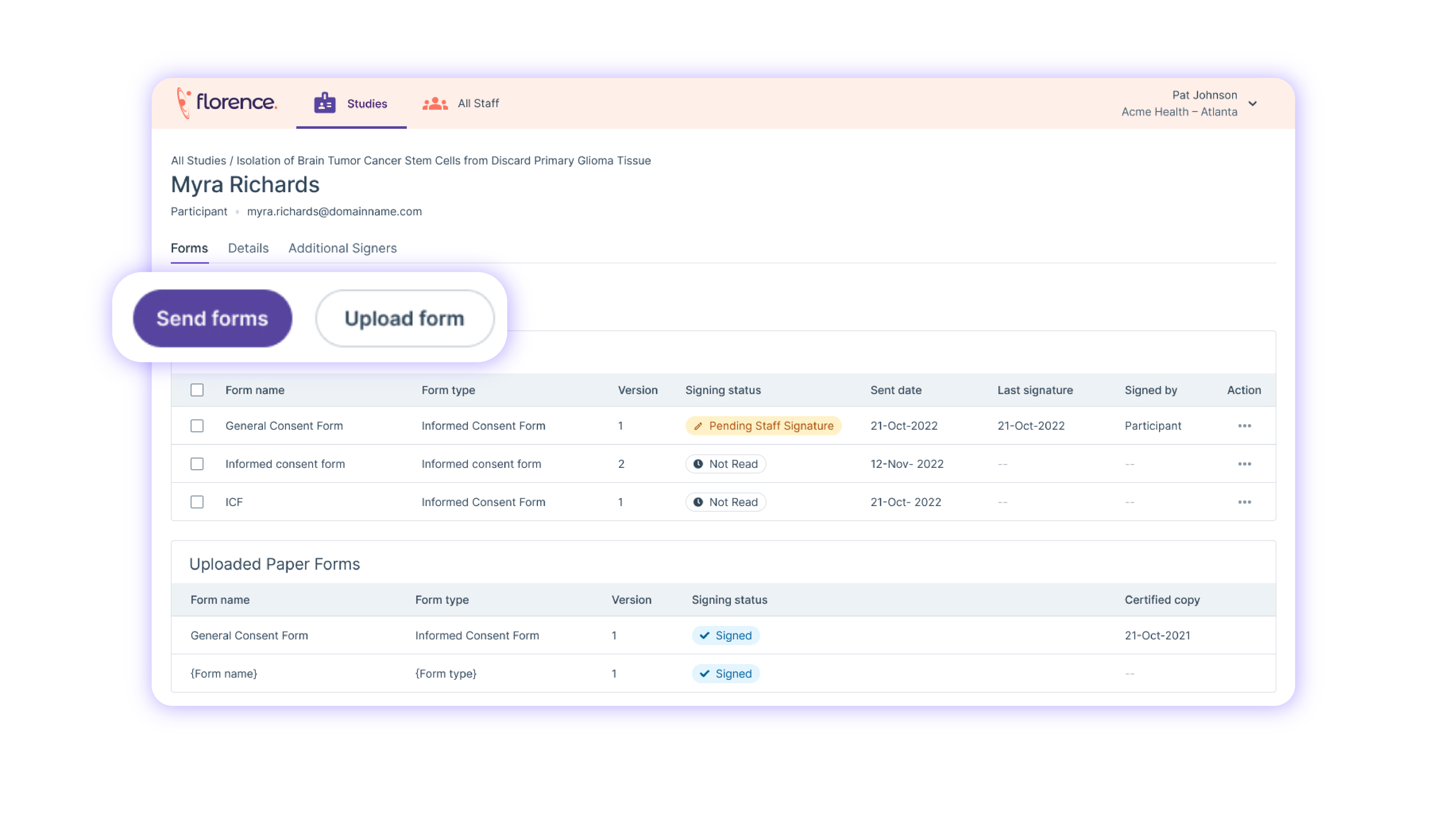Open actions menu for Informed consent form row
This screenshot has height=840, width=1448.
[x=1244, y=464]
